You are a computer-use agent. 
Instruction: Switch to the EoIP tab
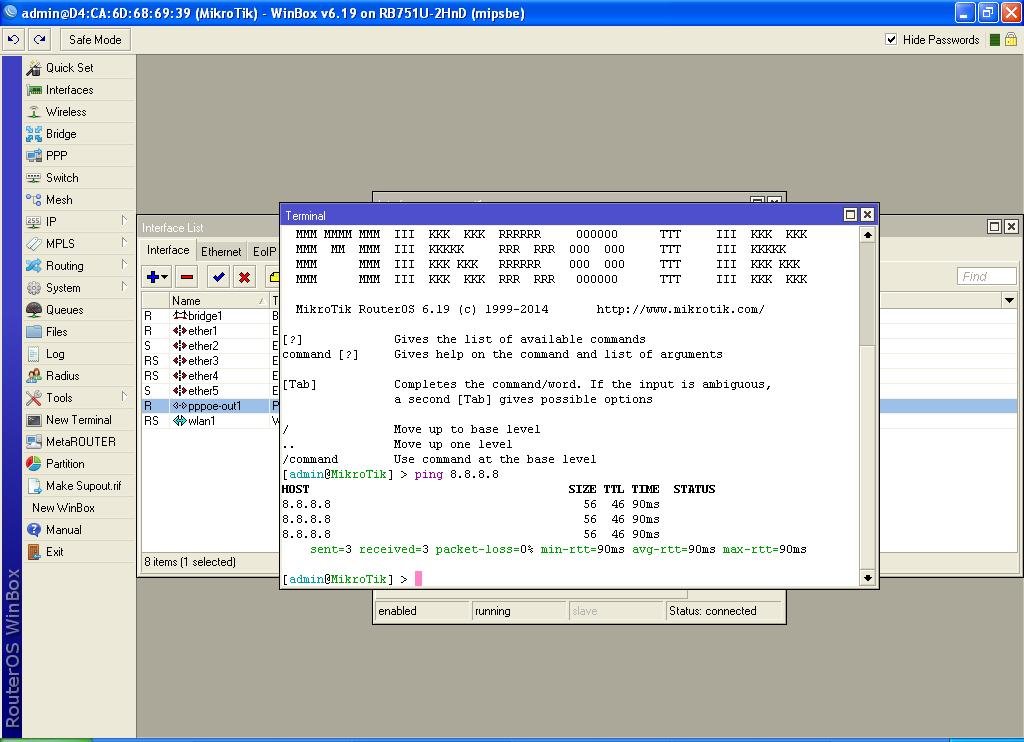[x=264, y=251]
